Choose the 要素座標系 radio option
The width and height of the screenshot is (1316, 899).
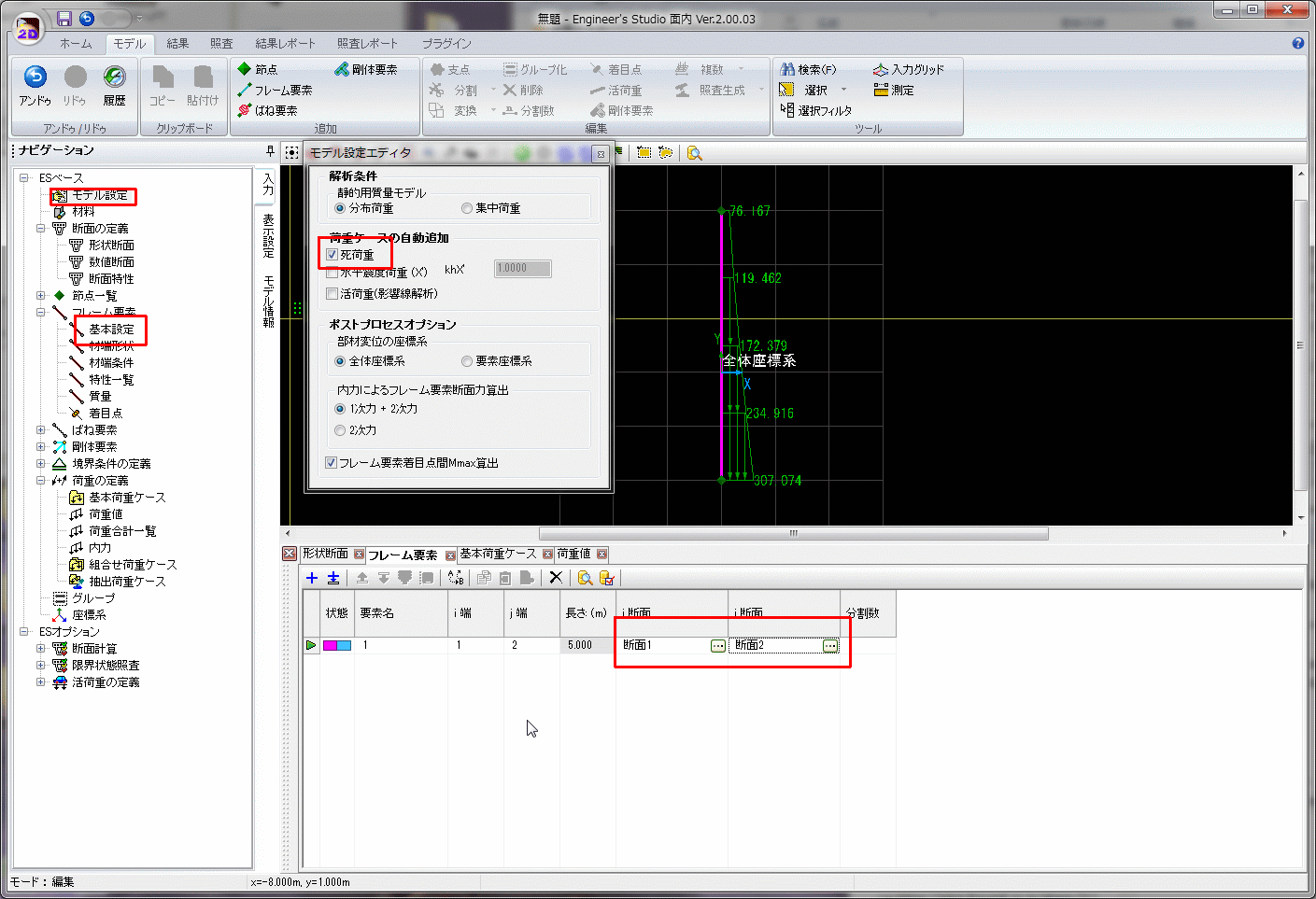467,361
